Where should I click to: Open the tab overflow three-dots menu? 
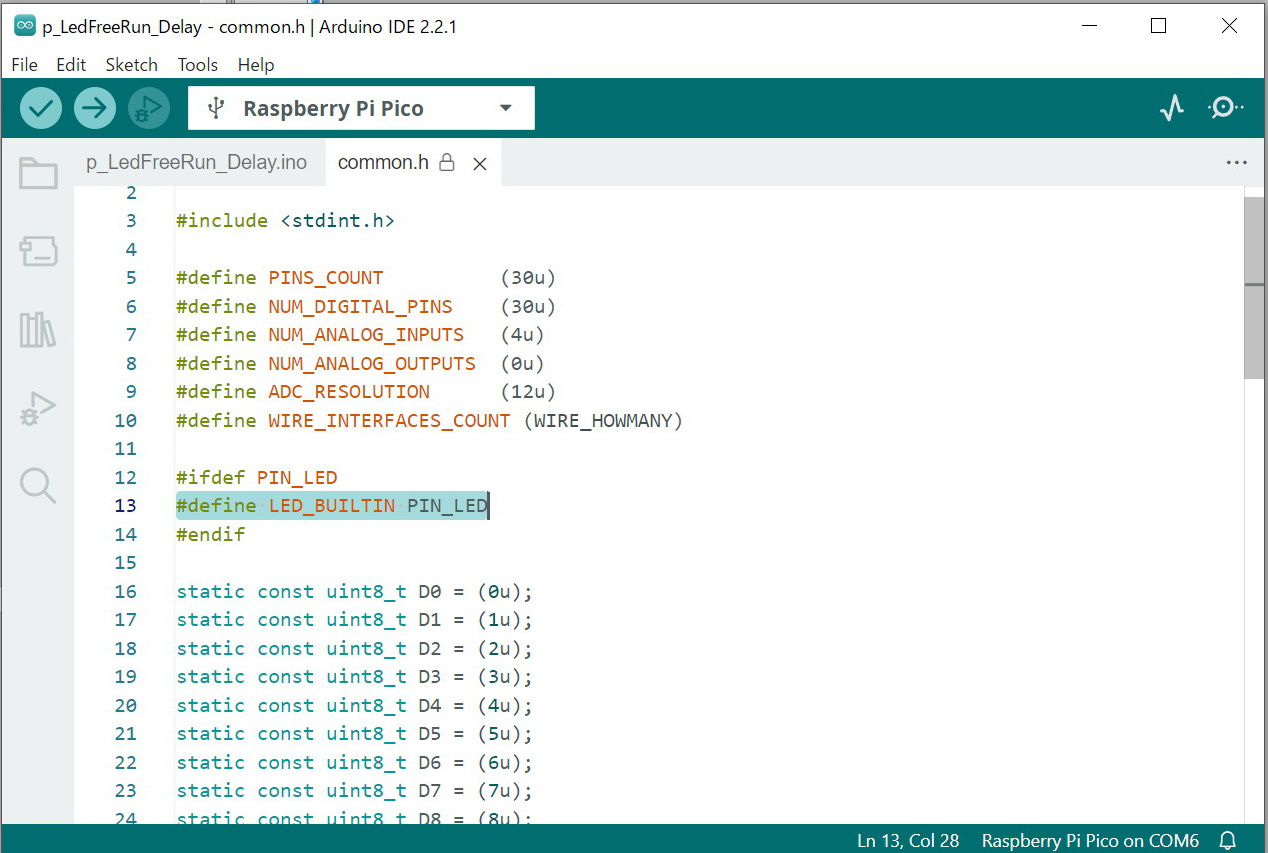point(1236,163)
